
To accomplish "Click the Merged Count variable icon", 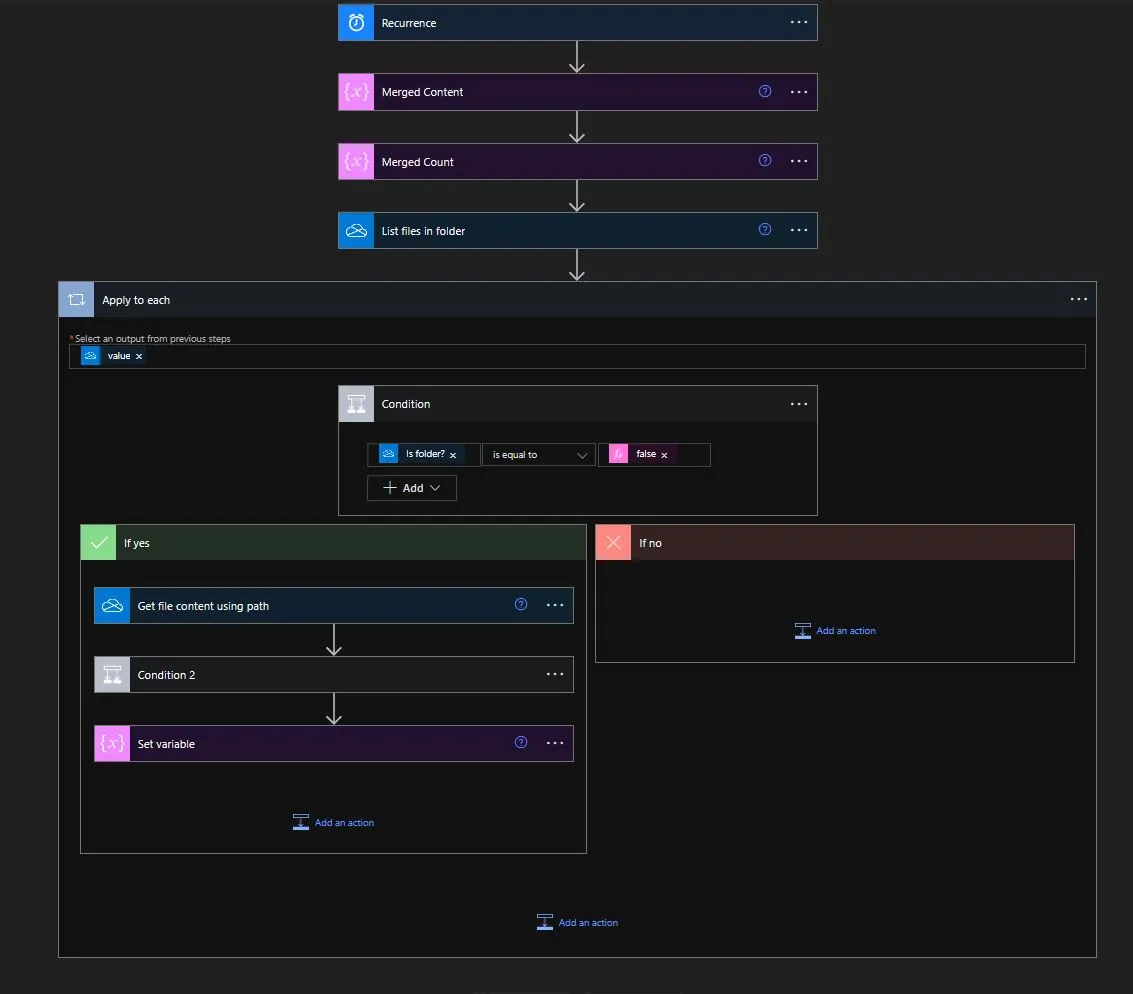I will coord(356,161).
